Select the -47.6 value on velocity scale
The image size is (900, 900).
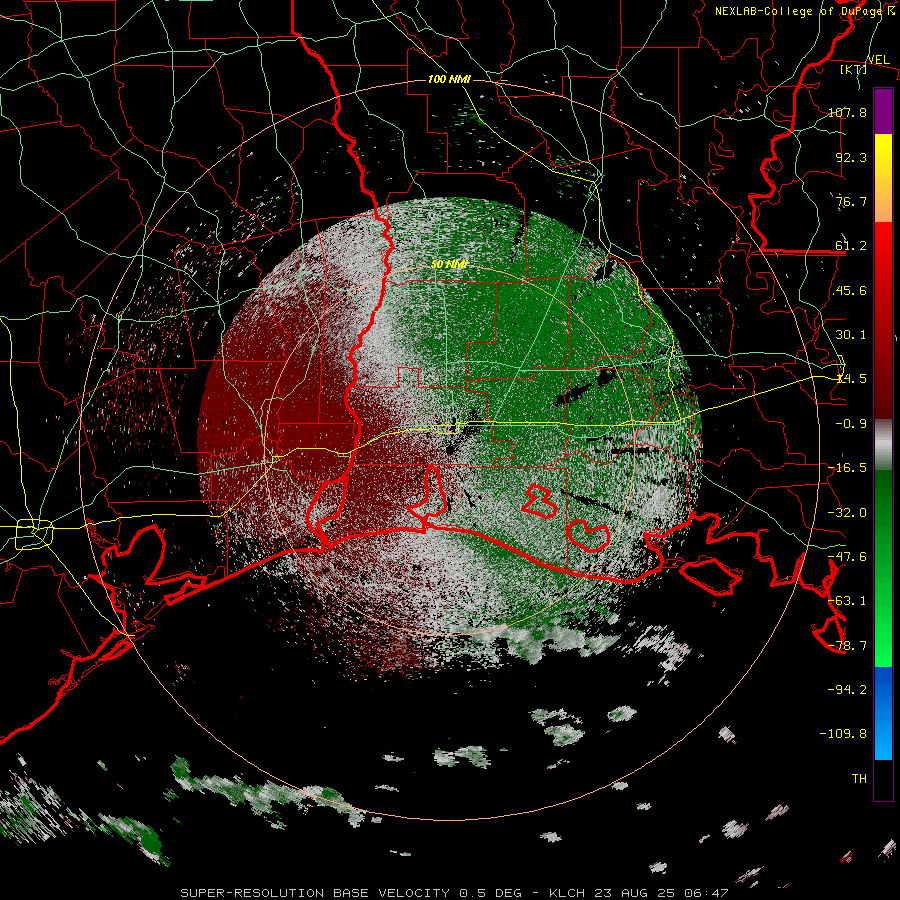coord(847,557)
